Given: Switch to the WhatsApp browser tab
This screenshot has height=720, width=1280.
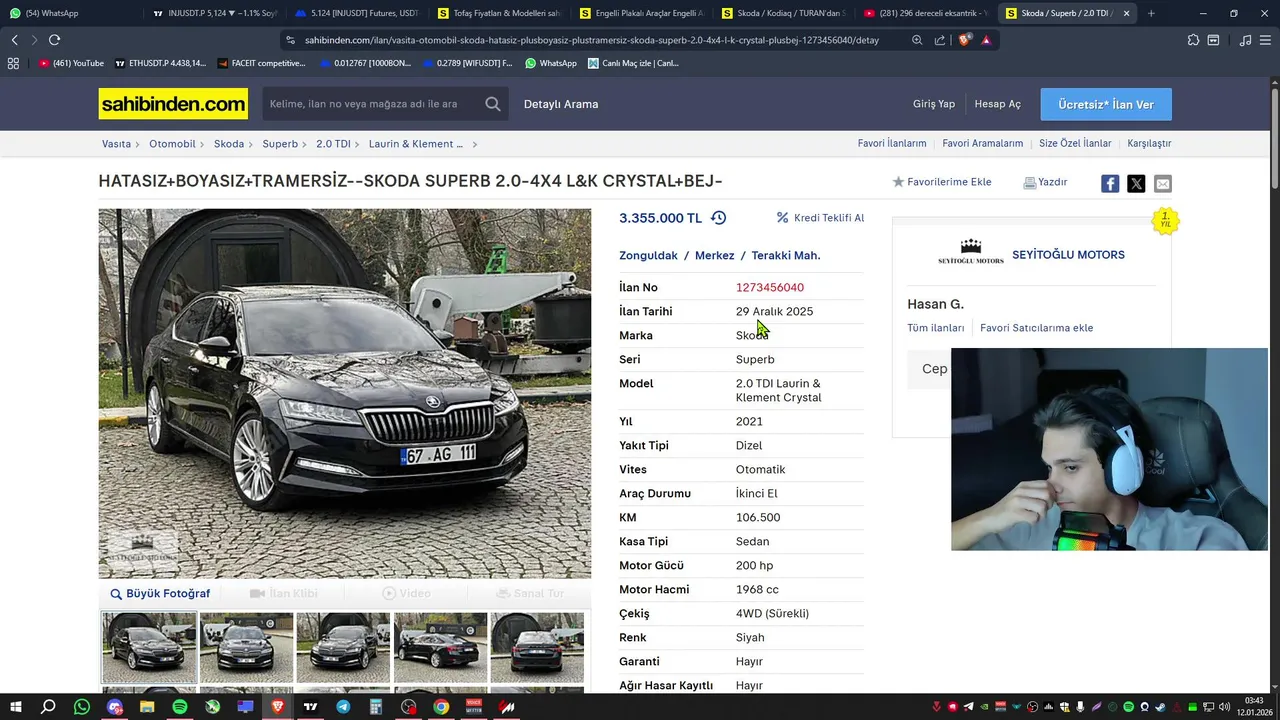Looking at the screenshot, I should coord(70,13).
